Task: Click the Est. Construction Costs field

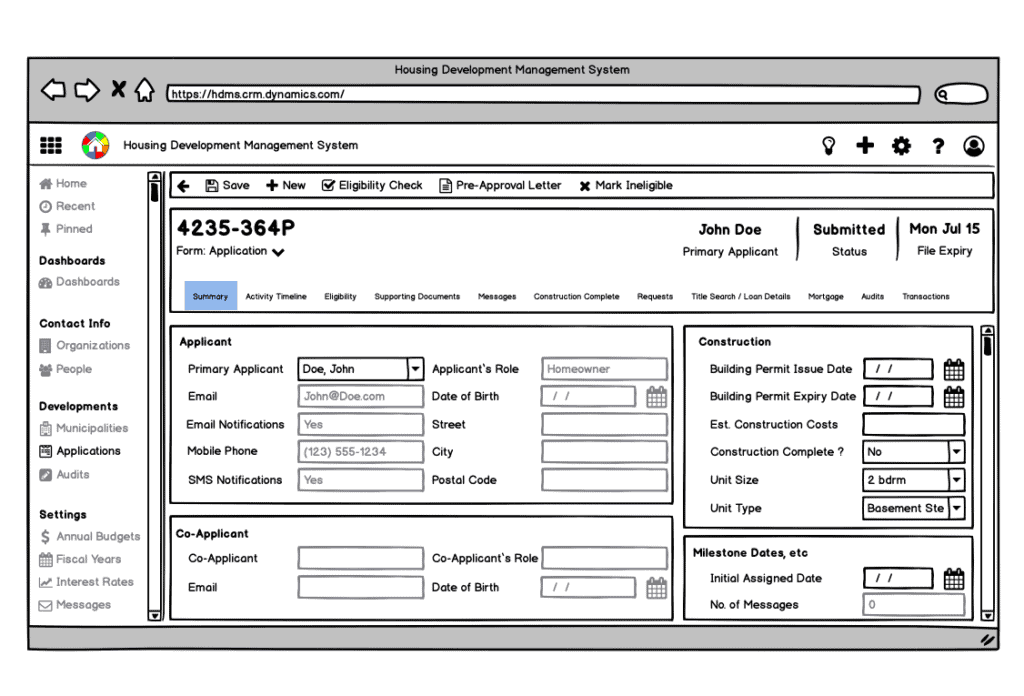Action: point(913,425)
